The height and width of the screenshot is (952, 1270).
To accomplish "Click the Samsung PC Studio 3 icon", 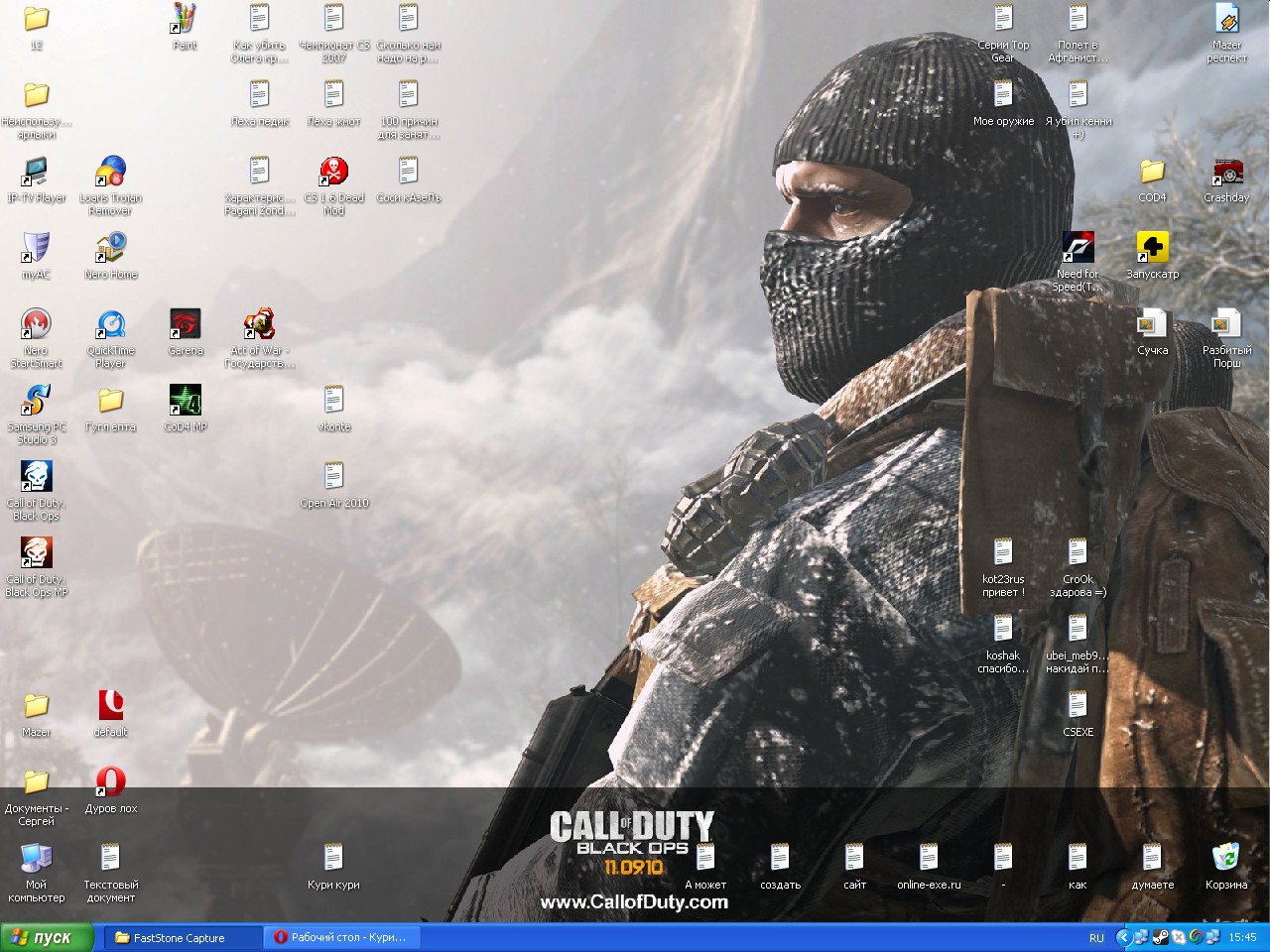I will pyautogui.click(x=37, y=402).
